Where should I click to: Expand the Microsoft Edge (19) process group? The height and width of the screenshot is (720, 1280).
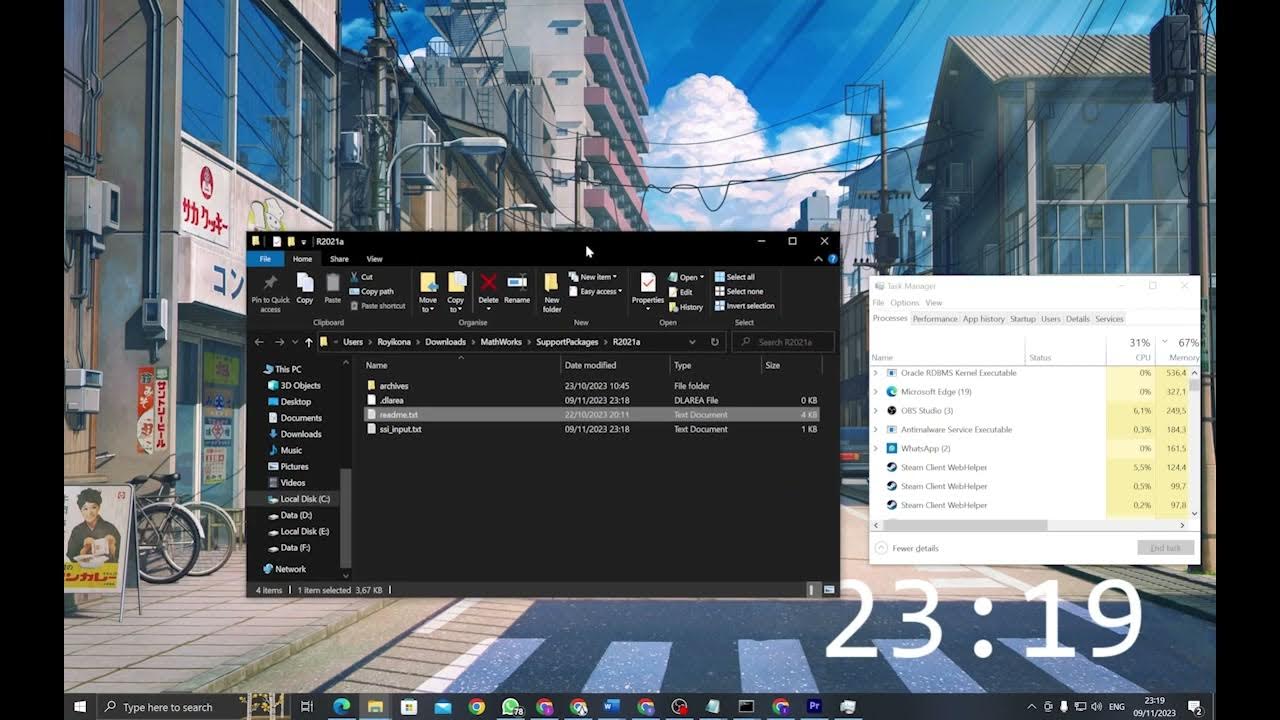point(876,392)
